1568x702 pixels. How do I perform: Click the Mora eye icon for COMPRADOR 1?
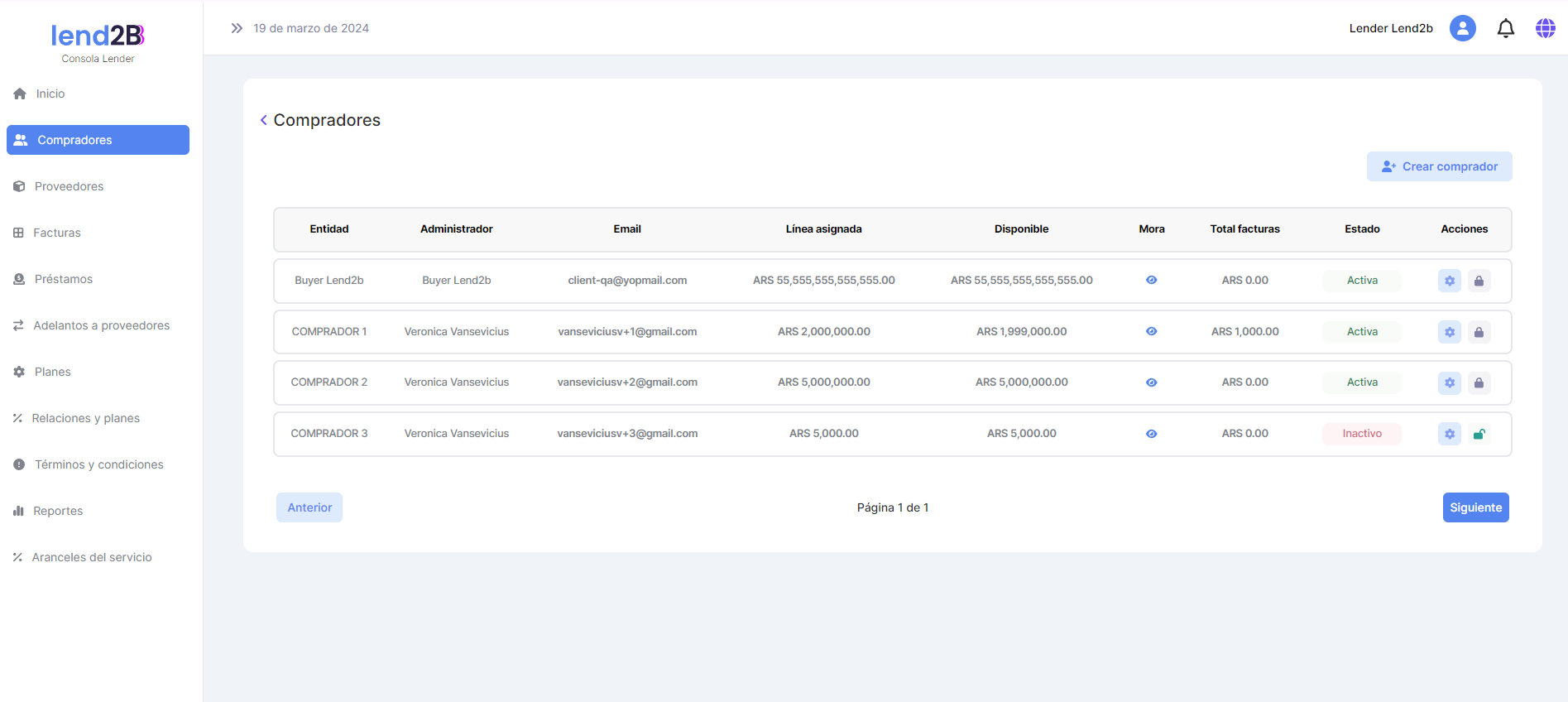click(x=1151, y=331)
